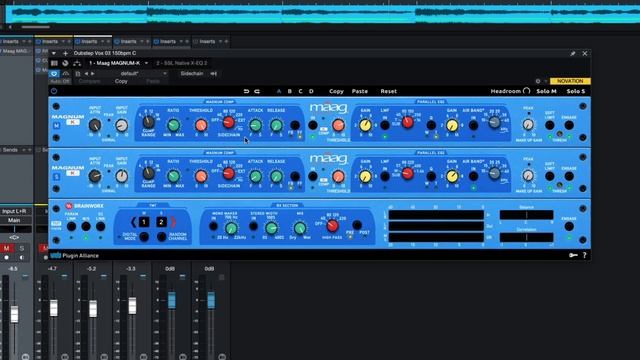Select next preset arrow
The width and height of the screenshot is (640, 360).
[93, 74]
